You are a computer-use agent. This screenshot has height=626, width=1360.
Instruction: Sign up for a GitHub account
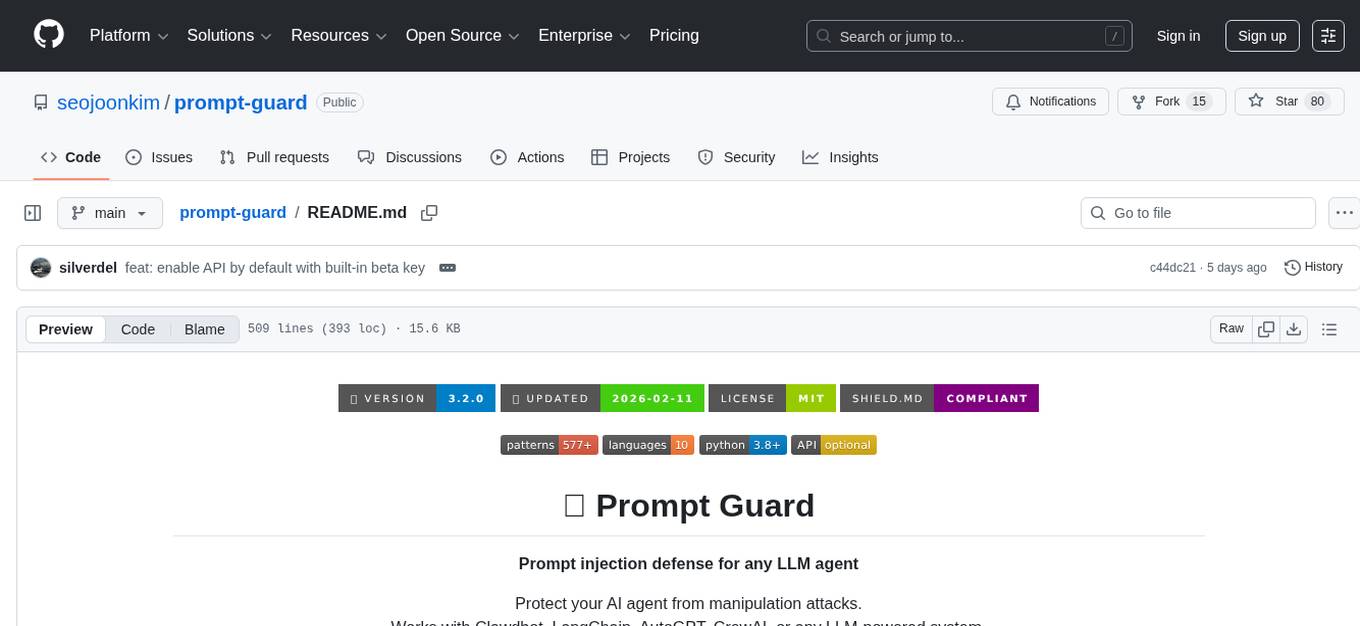click(1261, 35)
